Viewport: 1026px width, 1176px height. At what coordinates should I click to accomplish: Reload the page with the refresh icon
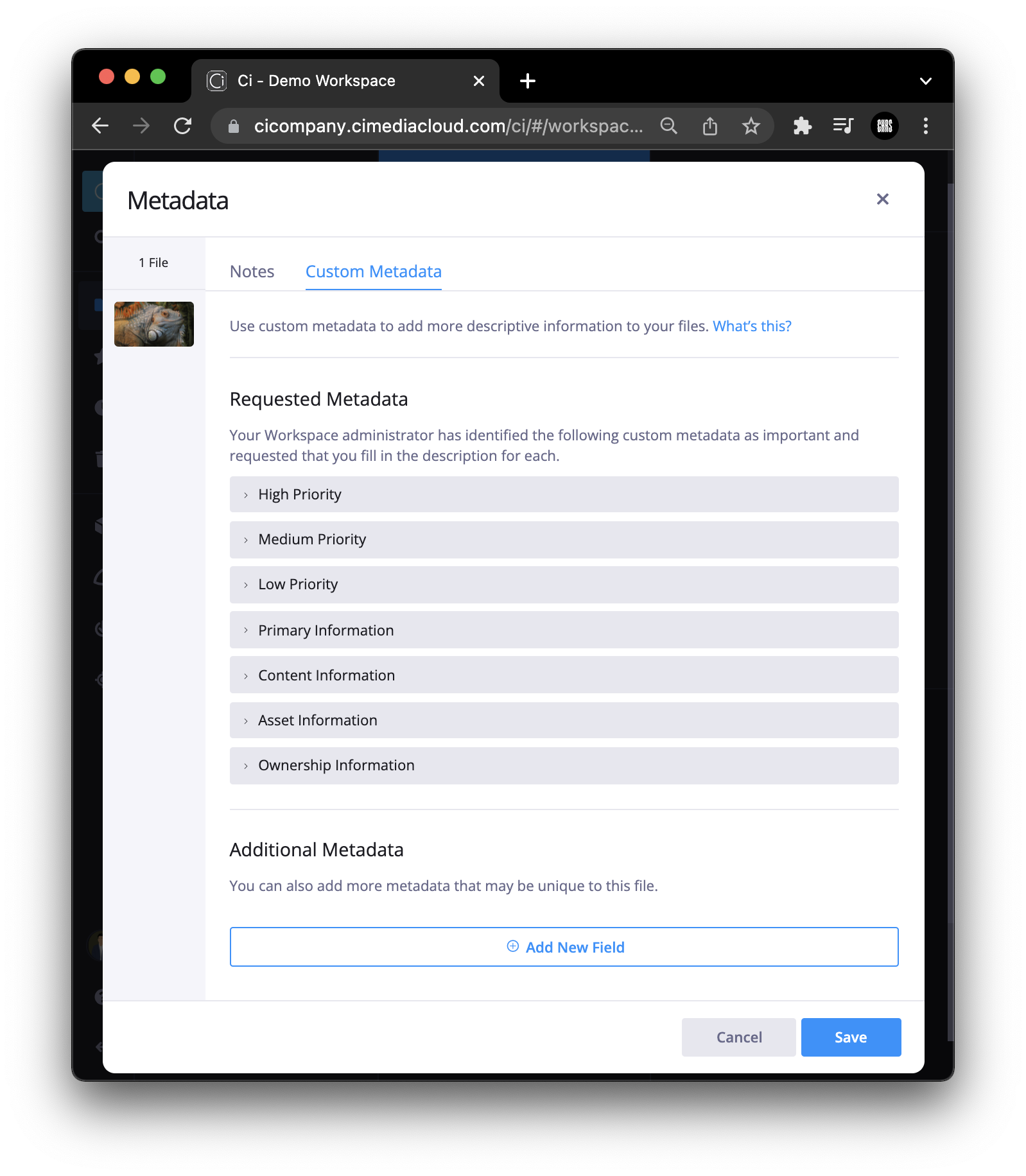[183, 126]
